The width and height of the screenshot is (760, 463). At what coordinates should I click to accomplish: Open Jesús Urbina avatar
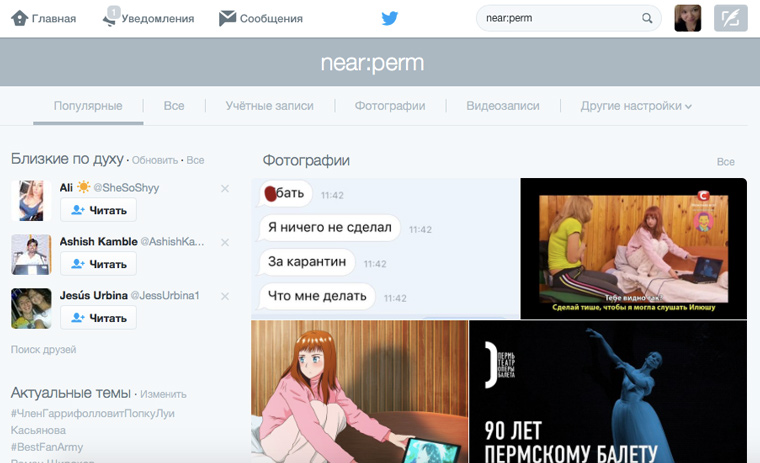[x=31, y=308]
